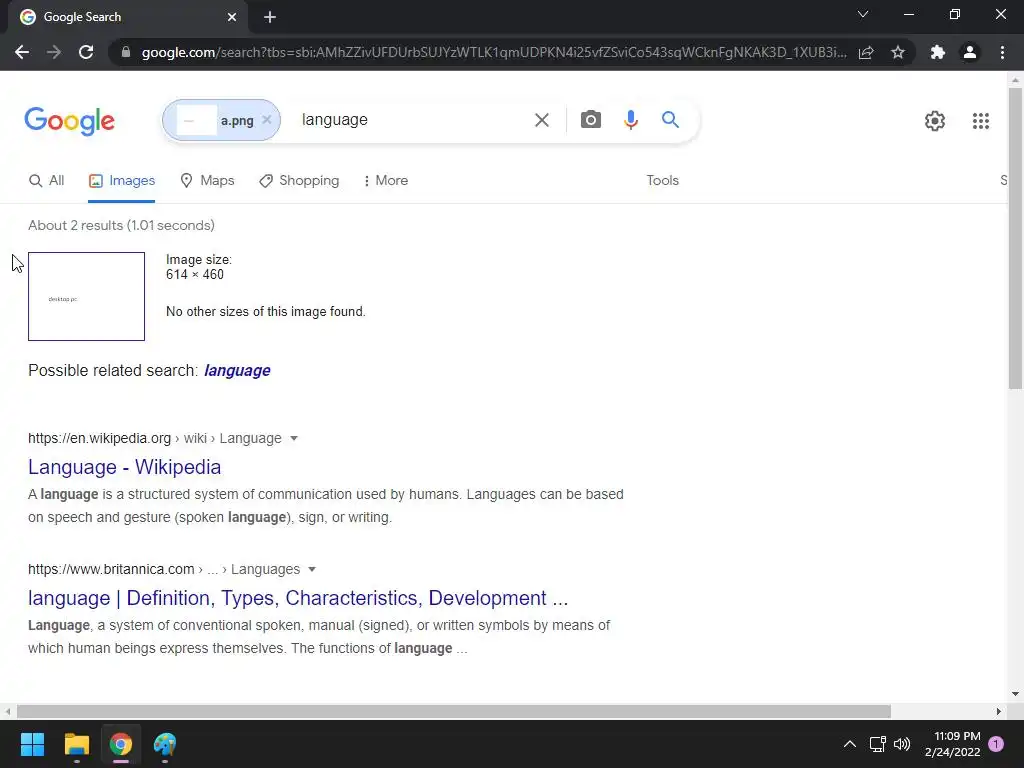This screenshot has width=1024, height=768.
Task: Click the en.wikipedia.org URL breadcrumb
Action: click(x=154, y=439)
